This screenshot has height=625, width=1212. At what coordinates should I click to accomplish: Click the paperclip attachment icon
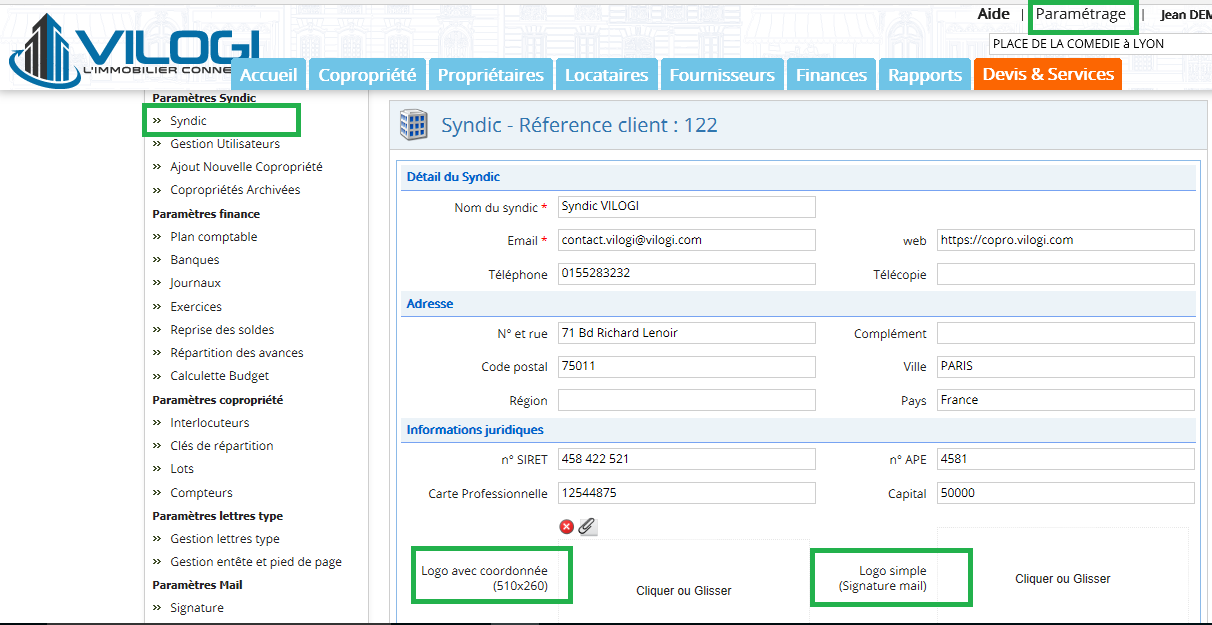pos(587,526)
